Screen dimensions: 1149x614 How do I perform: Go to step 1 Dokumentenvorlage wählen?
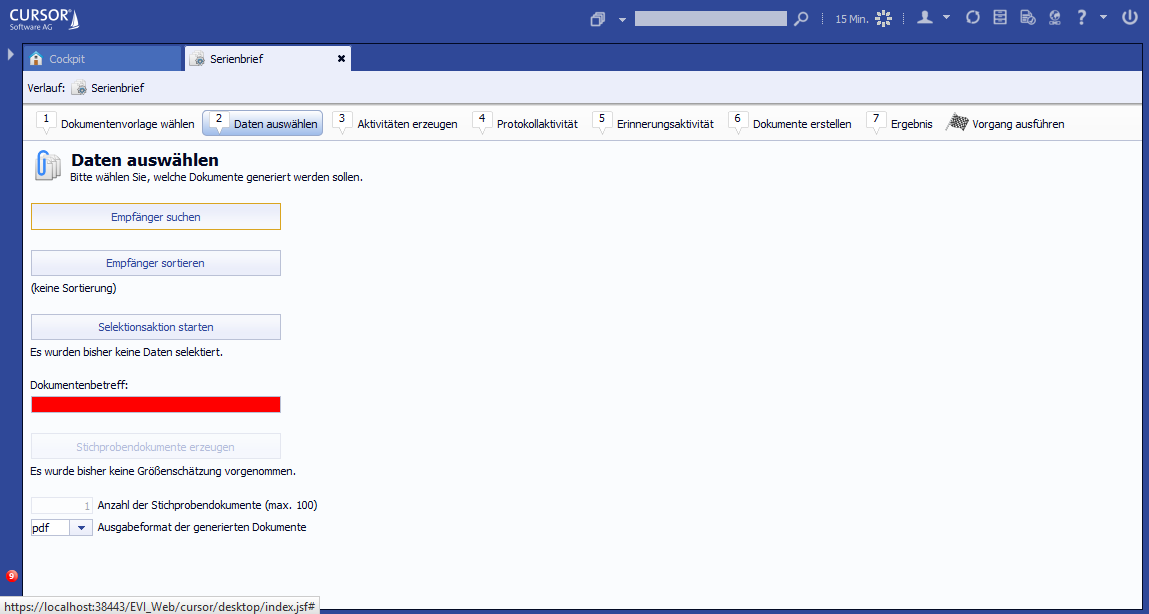click(116, 124)
